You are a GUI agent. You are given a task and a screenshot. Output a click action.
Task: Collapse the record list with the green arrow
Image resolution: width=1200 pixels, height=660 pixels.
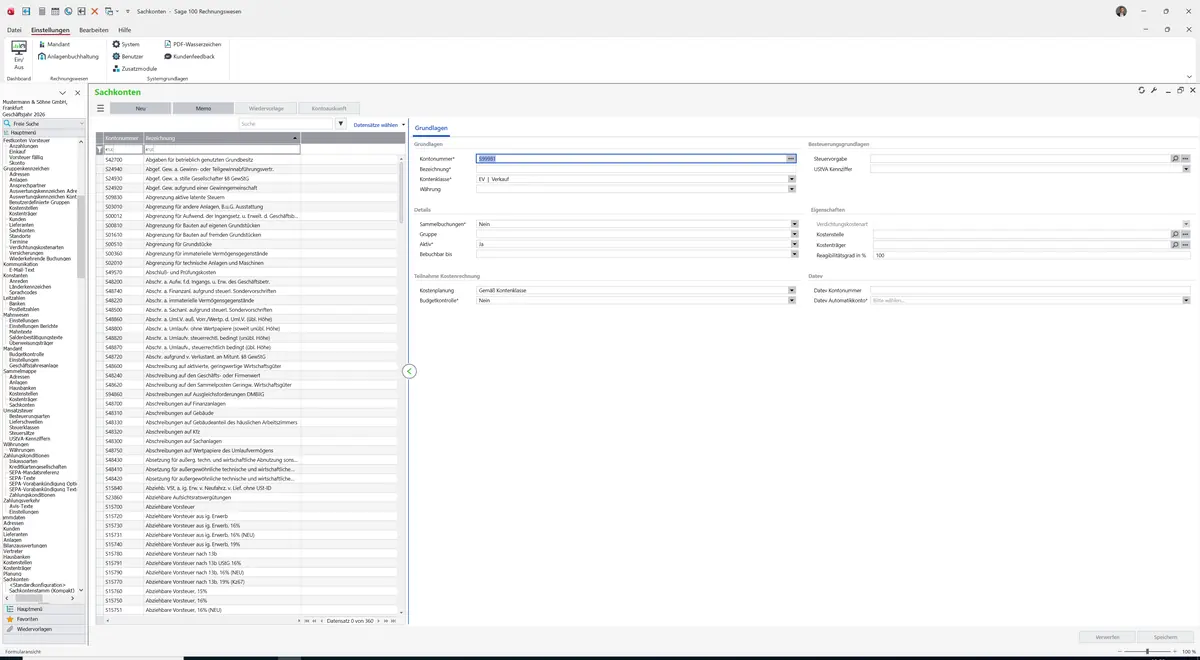click(409, 371)
